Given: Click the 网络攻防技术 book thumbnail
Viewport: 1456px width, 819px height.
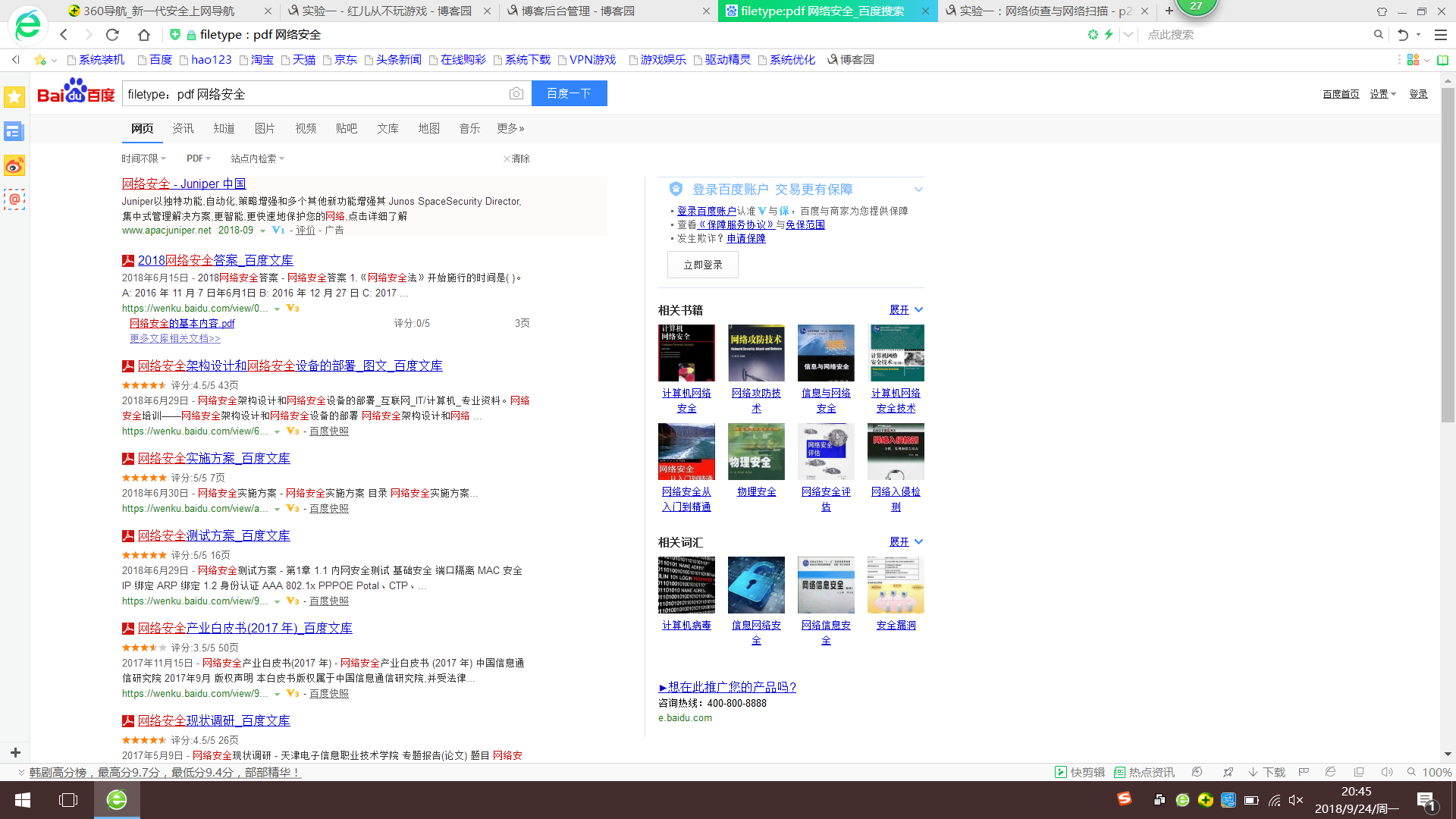Looking at the screenshot, I should pyautogui.click(x=756, y=353).
